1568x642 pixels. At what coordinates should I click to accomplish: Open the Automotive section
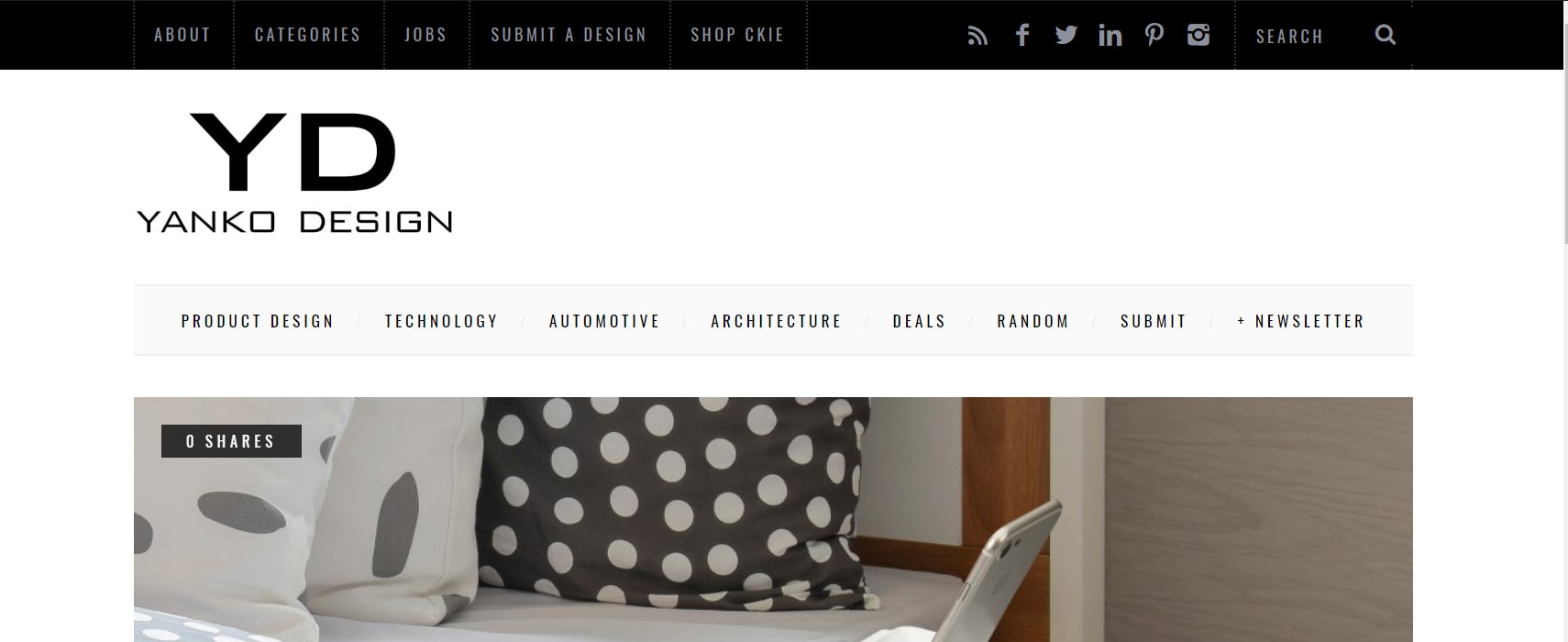604,321
